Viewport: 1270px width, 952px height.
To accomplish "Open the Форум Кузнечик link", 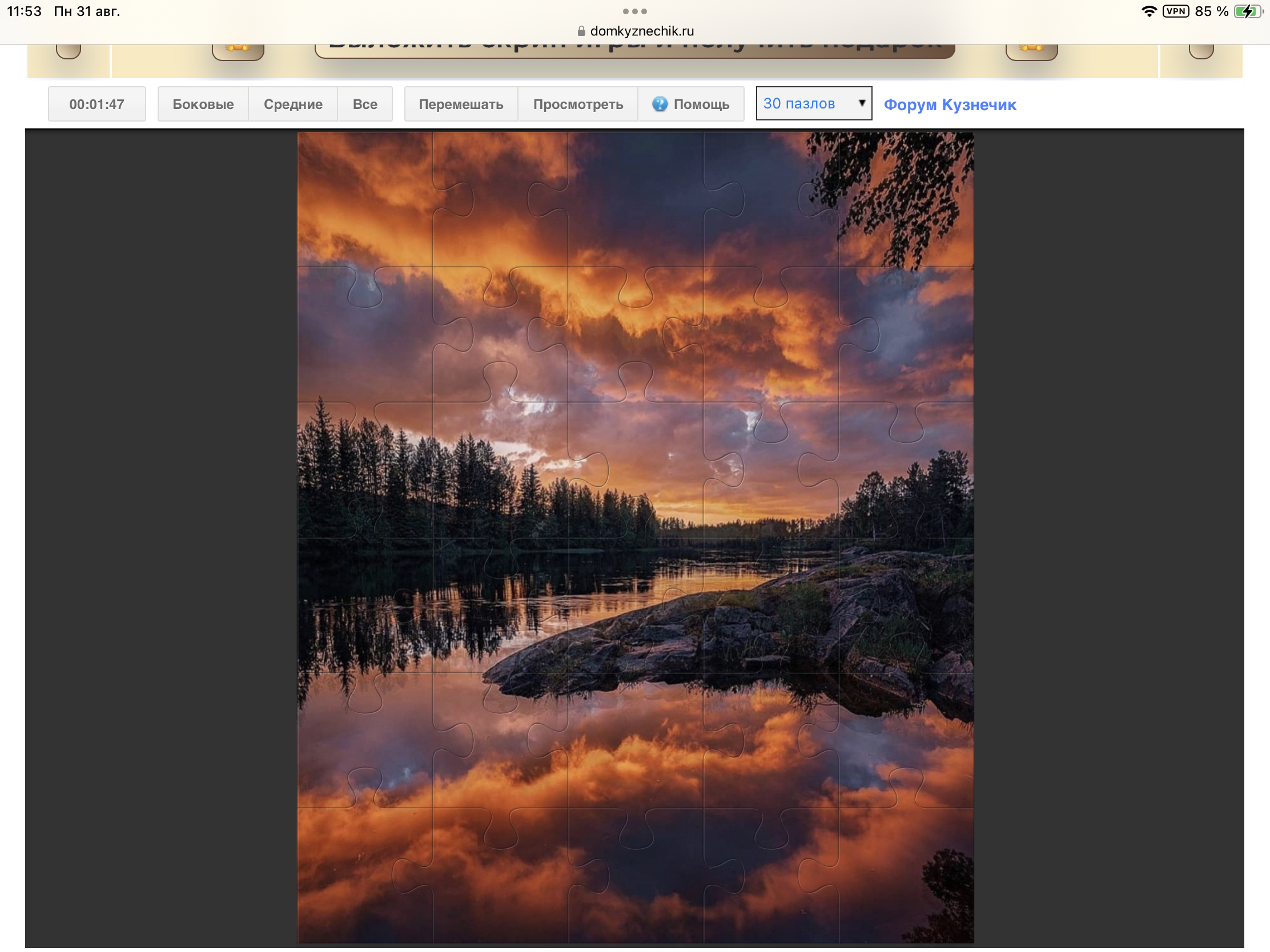I will [x=950, y=104].
